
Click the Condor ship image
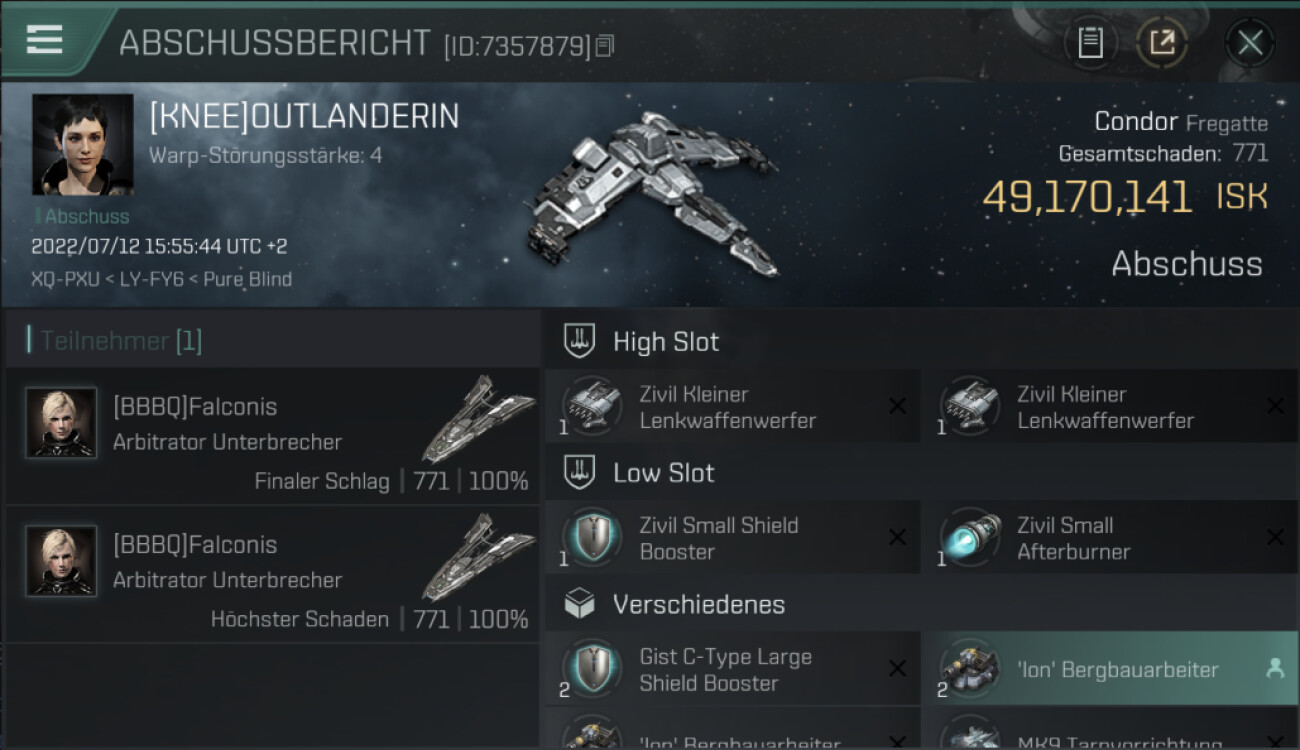(654, 193)
